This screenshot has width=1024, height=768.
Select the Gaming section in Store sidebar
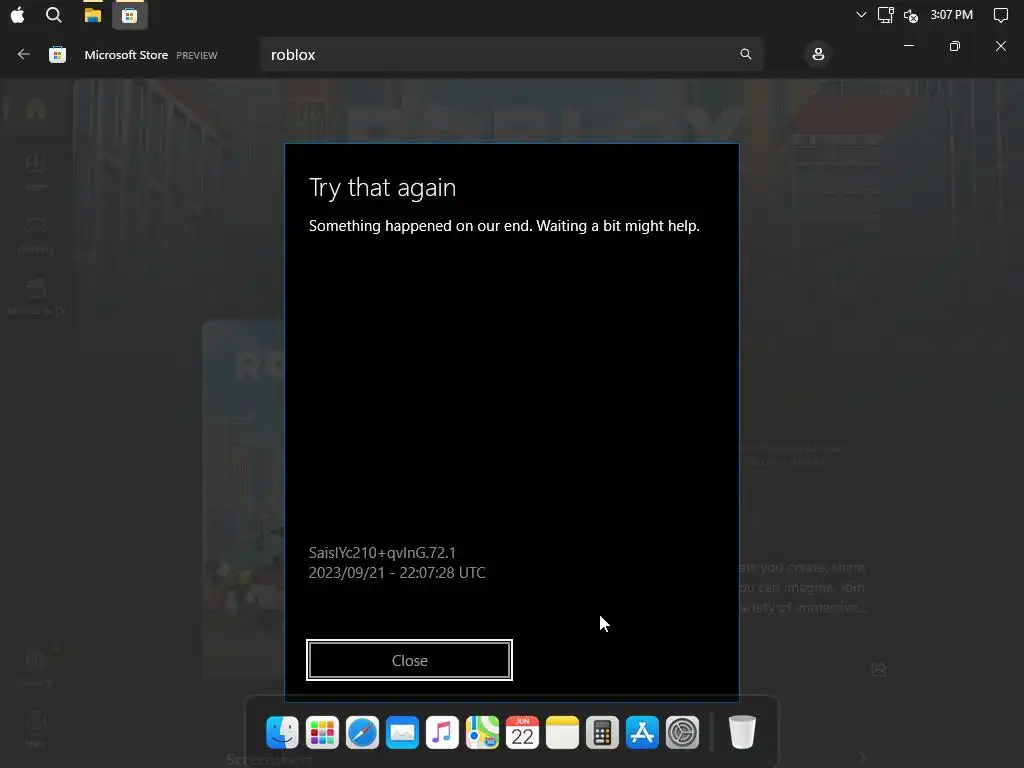36,234
